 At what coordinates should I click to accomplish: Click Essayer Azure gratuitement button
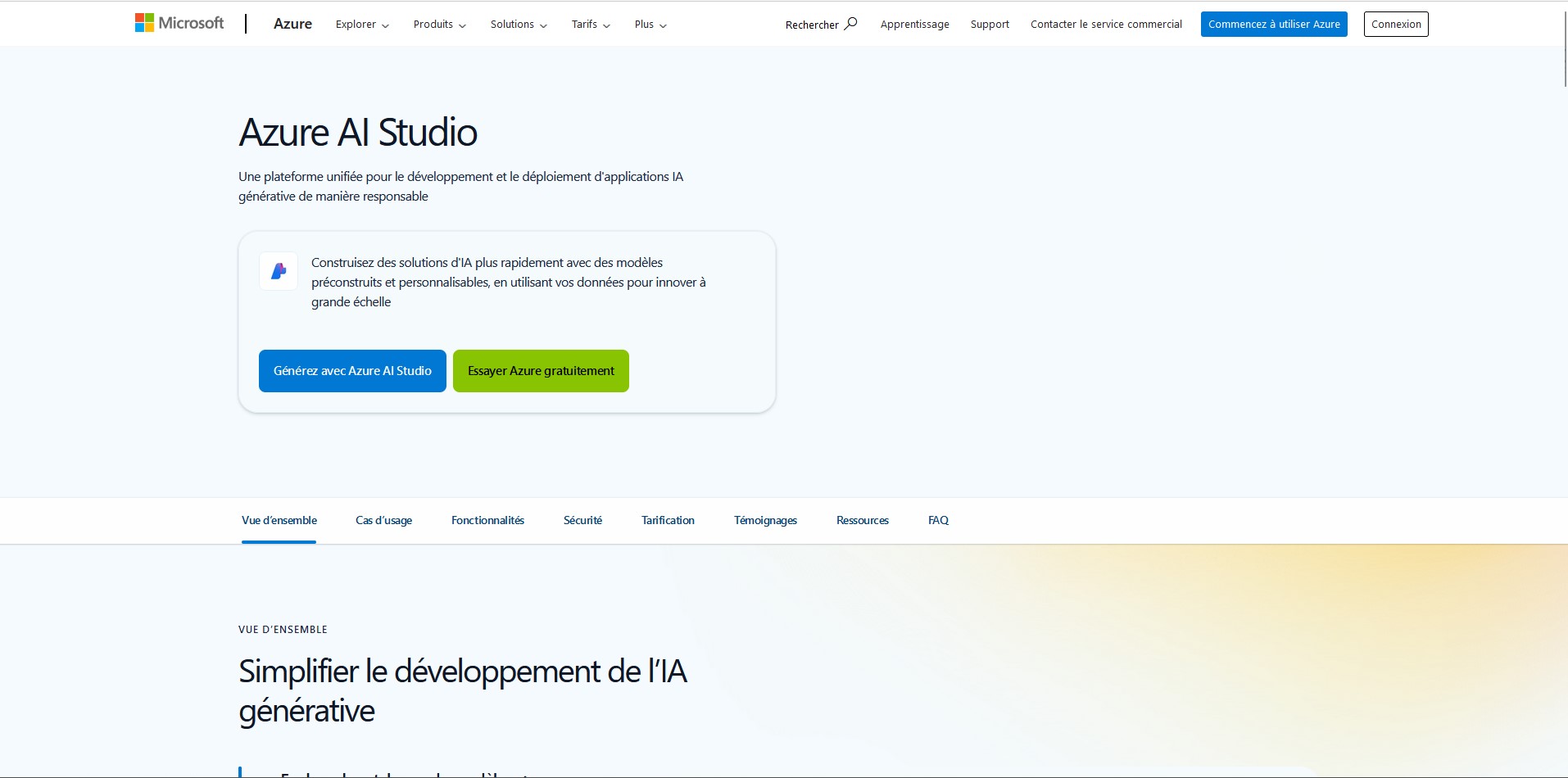click(541, 371)
